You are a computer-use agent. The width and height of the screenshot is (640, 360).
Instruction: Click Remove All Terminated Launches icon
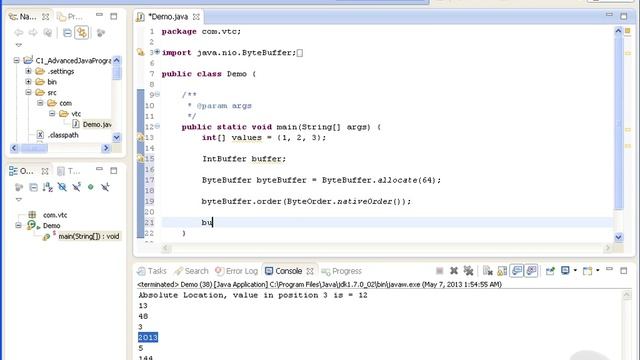(468, 271)
